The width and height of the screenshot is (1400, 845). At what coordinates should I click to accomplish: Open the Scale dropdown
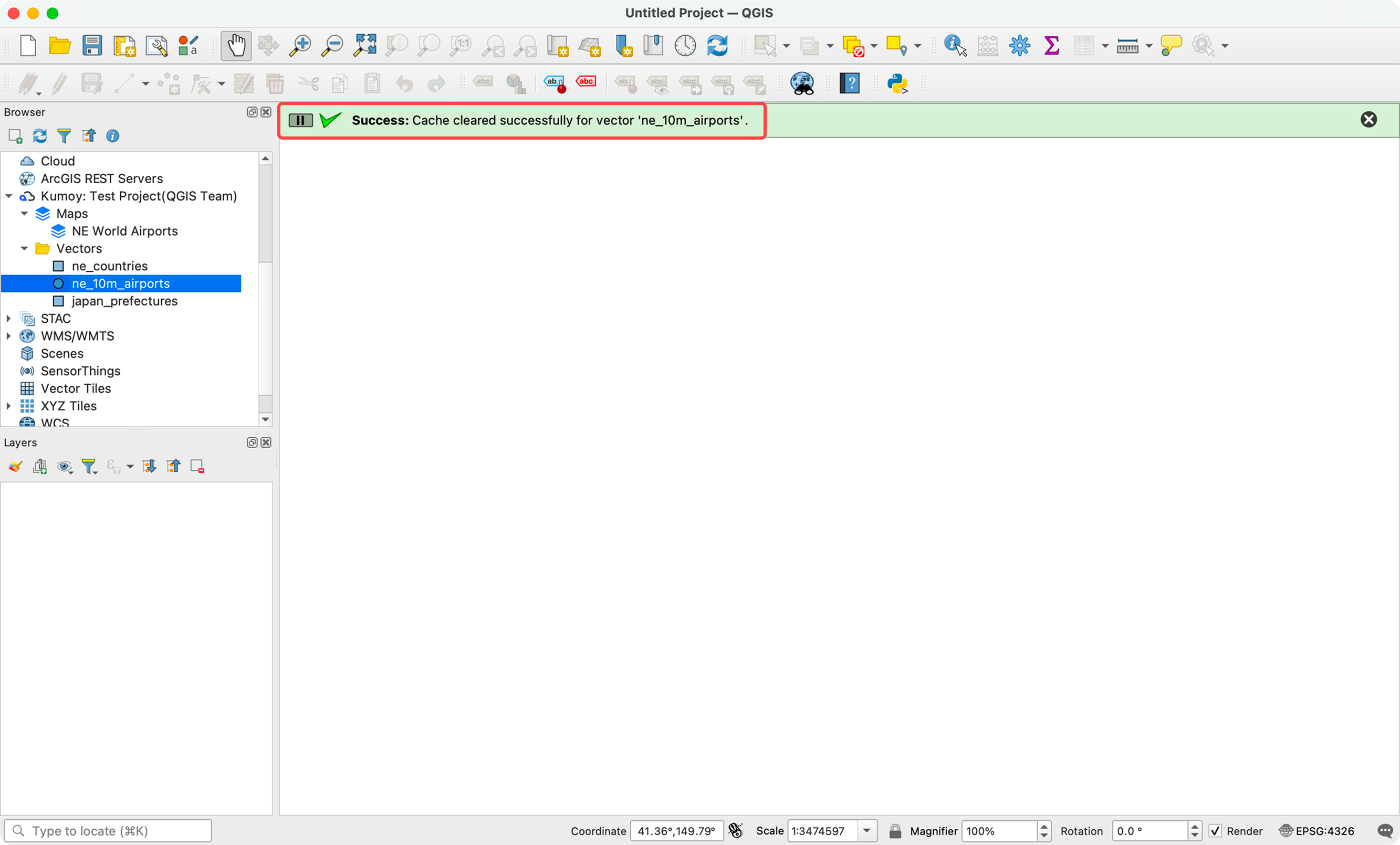867,831
